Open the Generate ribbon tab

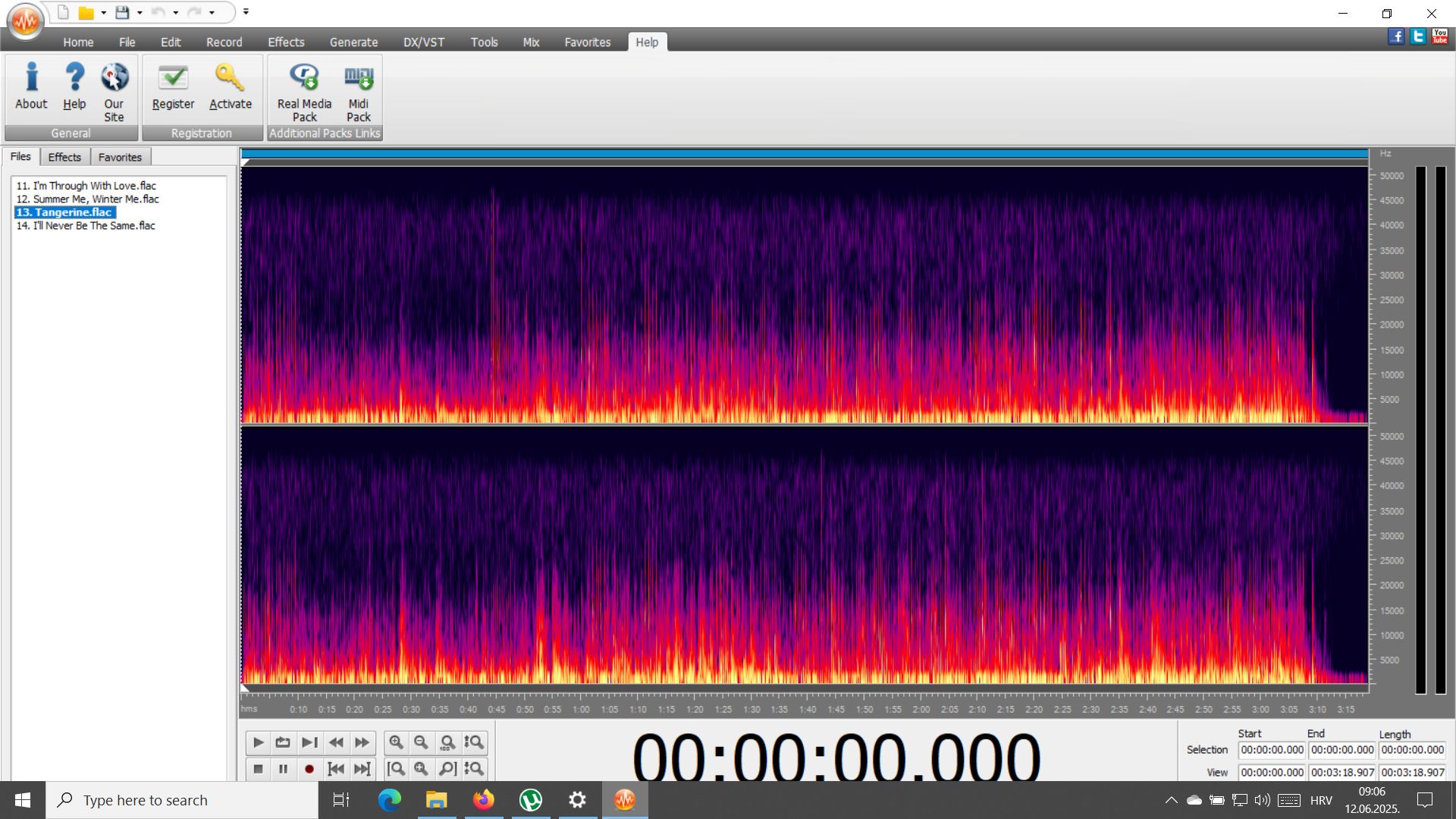pos(353,42)
